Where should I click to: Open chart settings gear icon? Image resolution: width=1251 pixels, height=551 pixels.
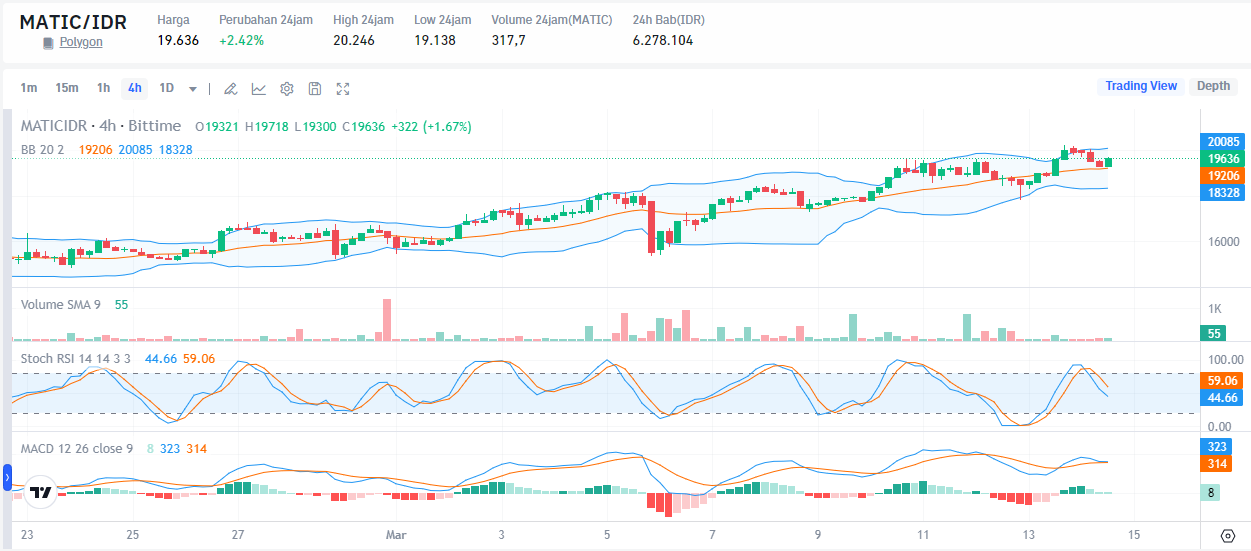tap(287, 88)
